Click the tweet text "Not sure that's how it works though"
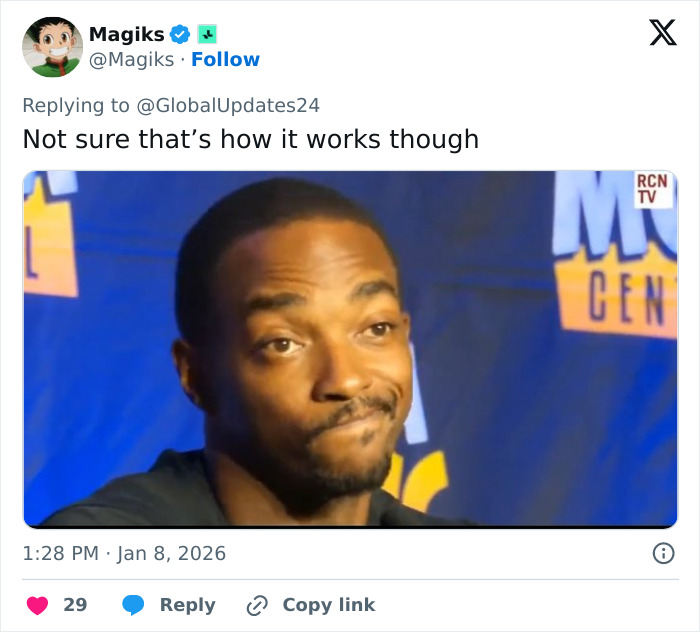The image size is (700, 632). pyautogui.click(x=250, y=139)
